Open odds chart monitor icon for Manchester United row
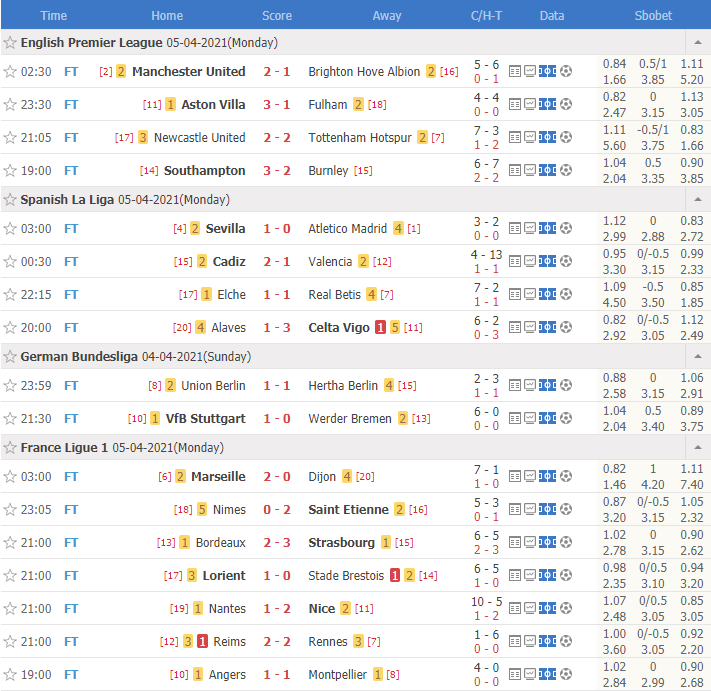Screen dimensions: 711x691 pyautogui.click(x=530, y=71)
